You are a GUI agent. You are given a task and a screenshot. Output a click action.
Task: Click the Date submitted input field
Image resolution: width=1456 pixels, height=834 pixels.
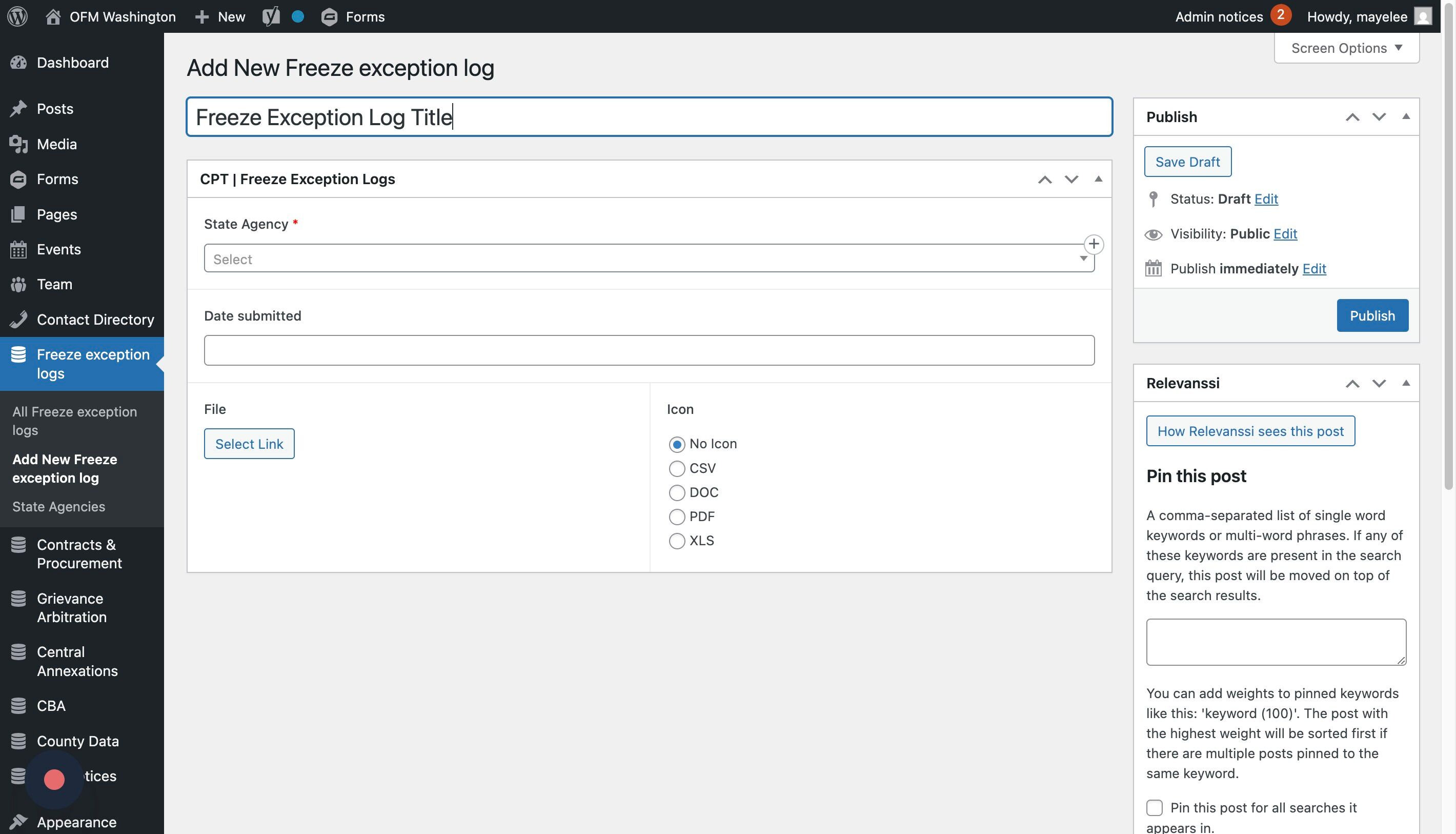coord(649,350)
